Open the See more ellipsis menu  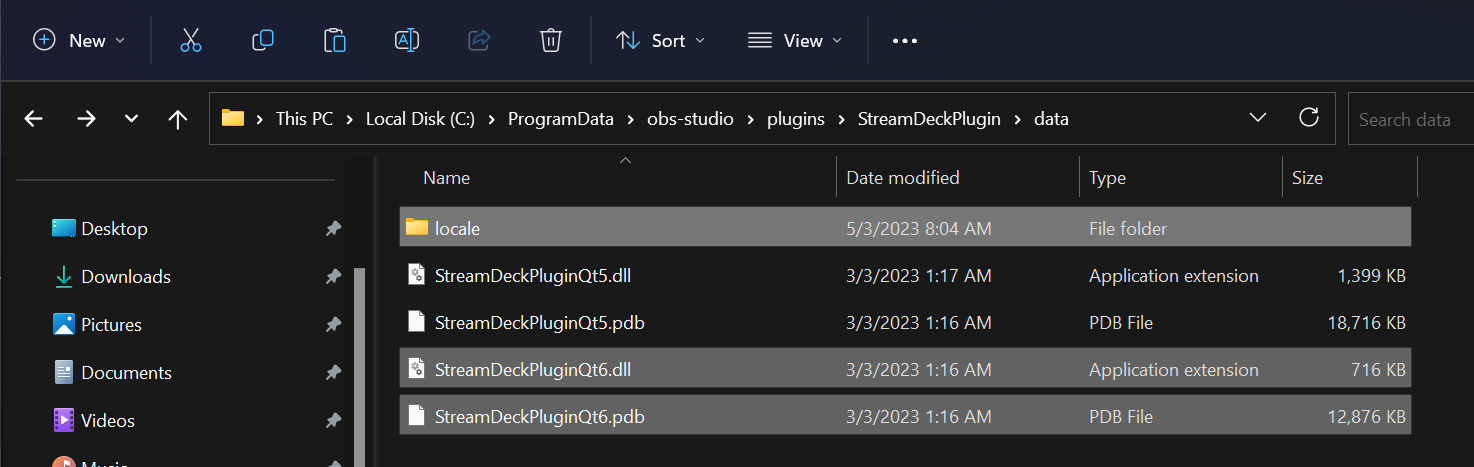(905, 41)
